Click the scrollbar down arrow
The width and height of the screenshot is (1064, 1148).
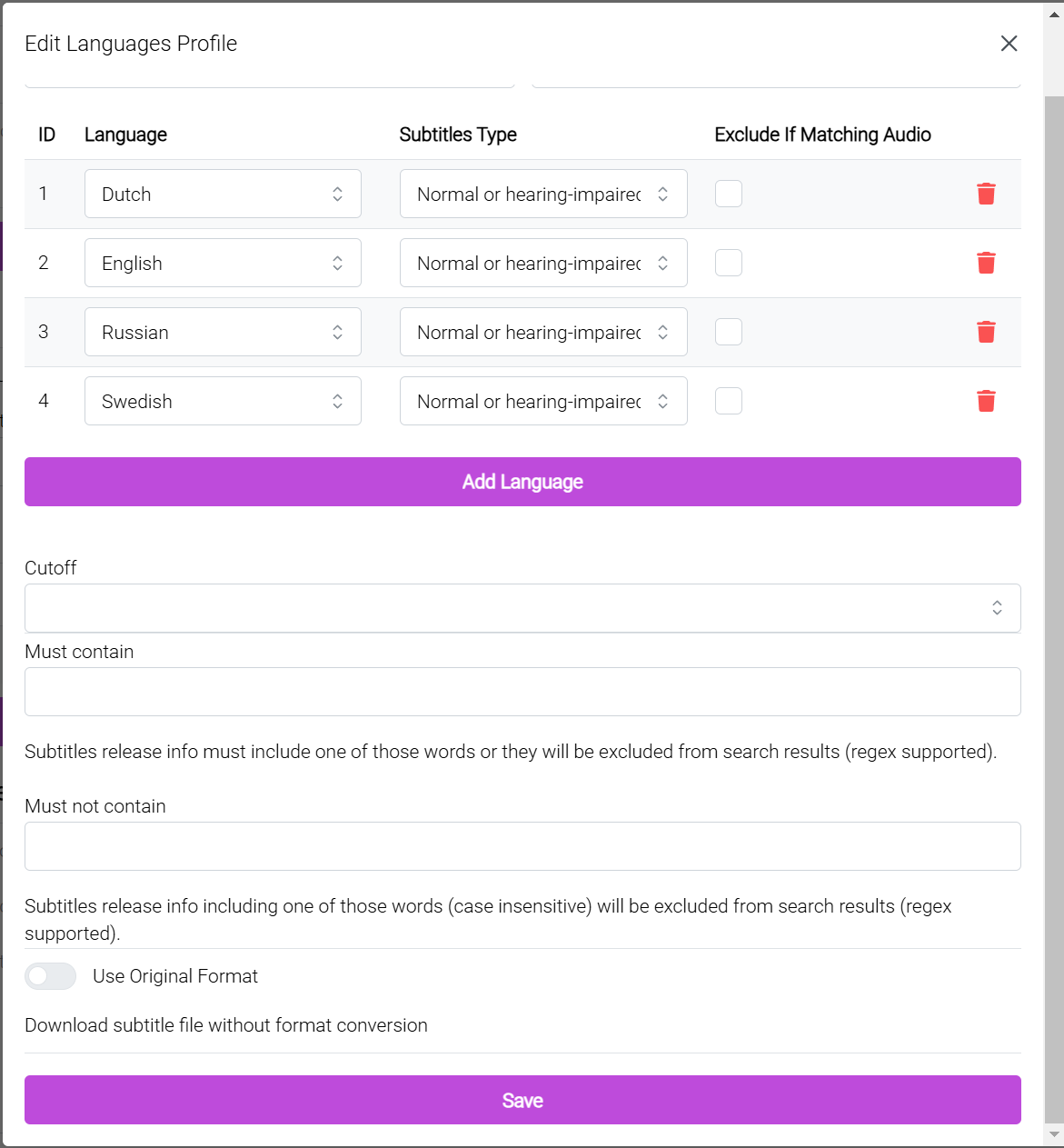[1054, 1134]
